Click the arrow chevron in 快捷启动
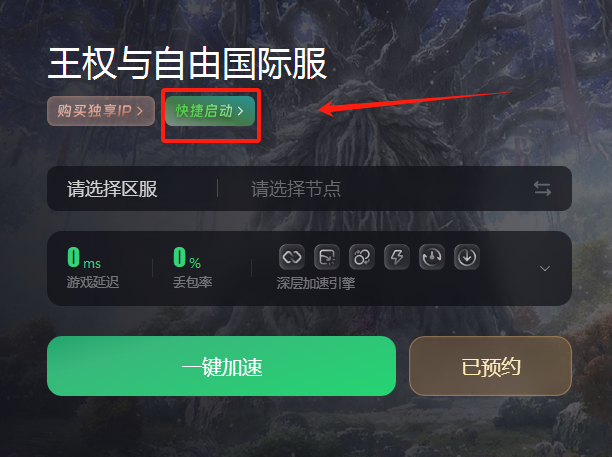The height and width of the screenshot is (457, 612). click(x=240, y=111)
